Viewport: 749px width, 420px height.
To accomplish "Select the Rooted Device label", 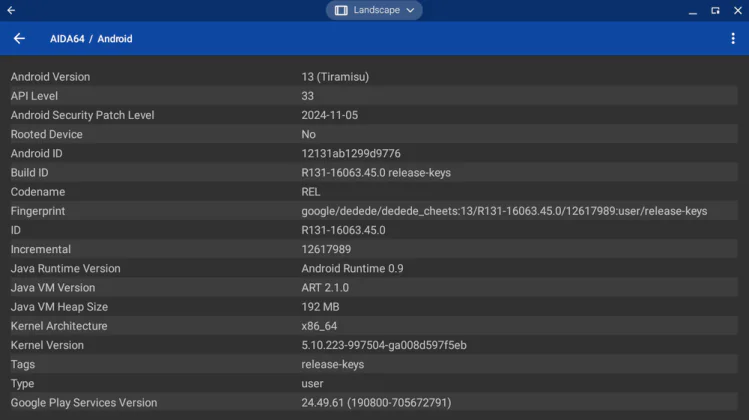I will (46, 134).
